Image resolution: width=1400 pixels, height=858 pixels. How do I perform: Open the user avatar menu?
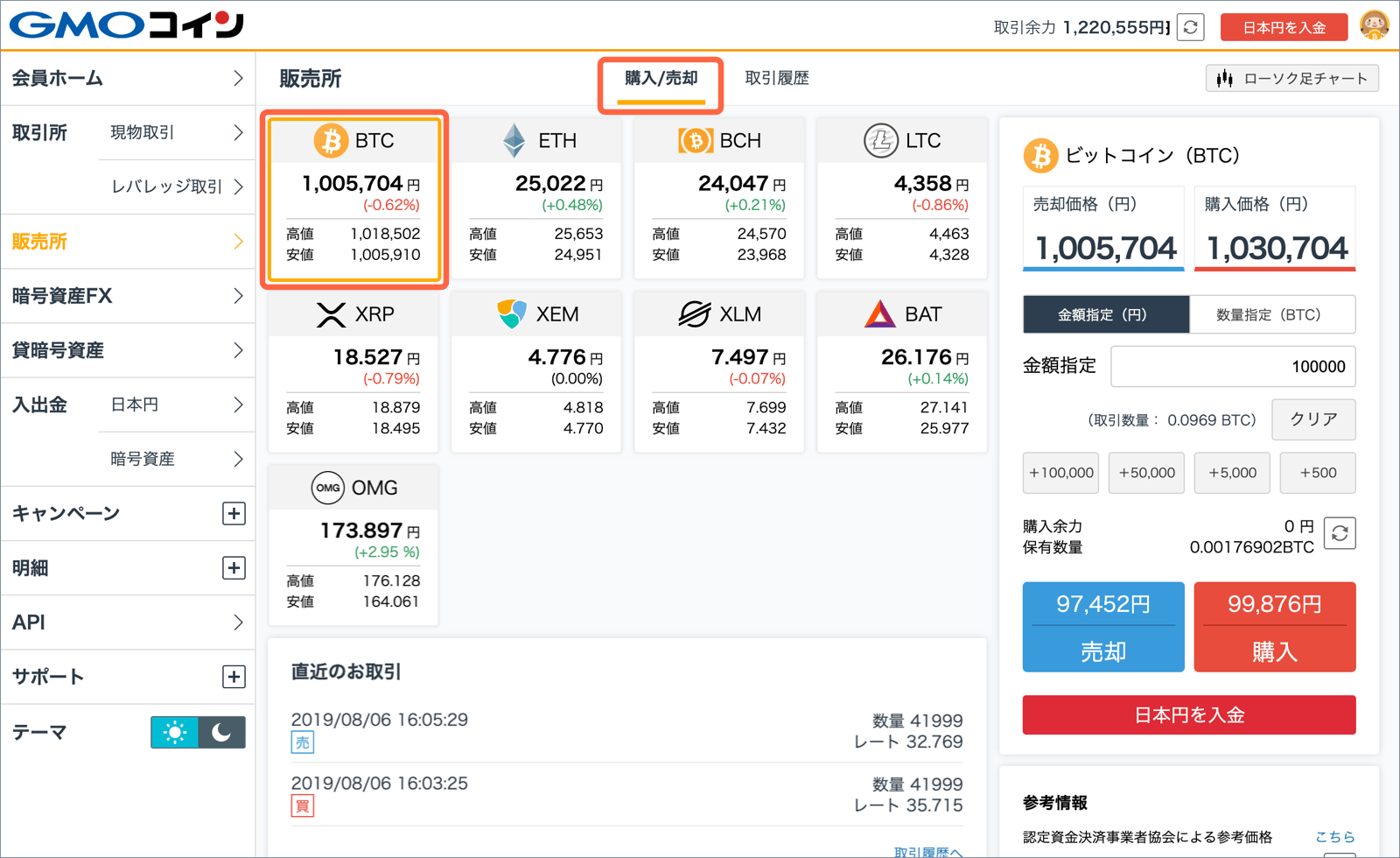click(1375, 25)
